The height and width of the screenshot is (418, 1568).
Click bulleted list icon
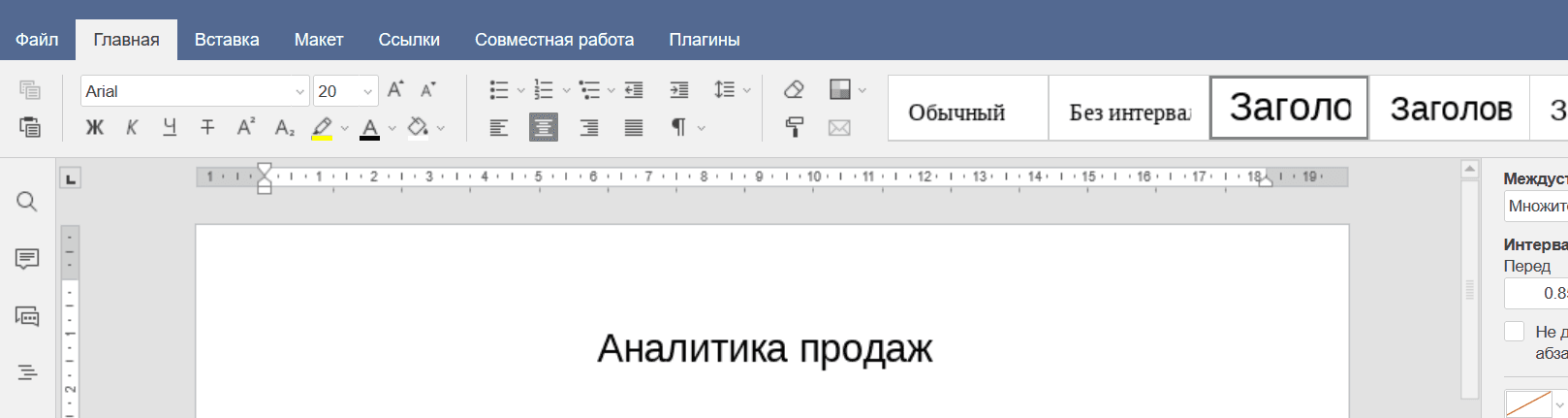point(499,90)
